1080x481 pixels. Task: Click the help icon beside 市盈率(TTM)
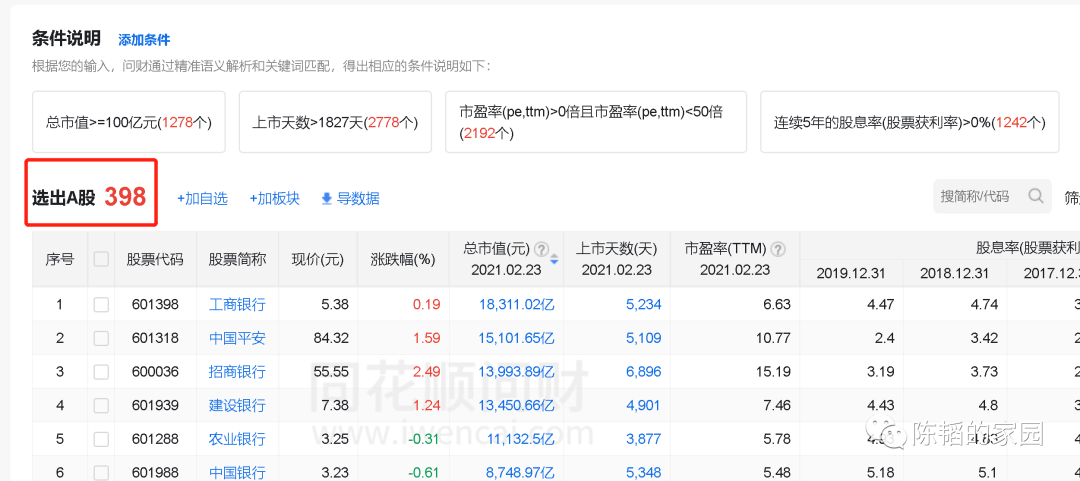[778, 249]
